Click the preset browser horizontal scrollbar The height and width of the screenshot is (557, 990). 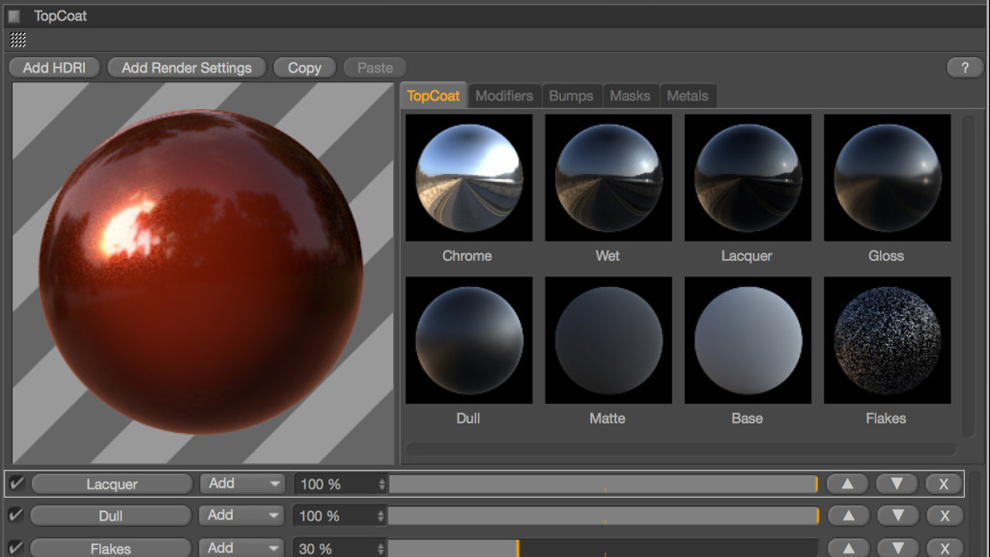[x=681, y=450]
